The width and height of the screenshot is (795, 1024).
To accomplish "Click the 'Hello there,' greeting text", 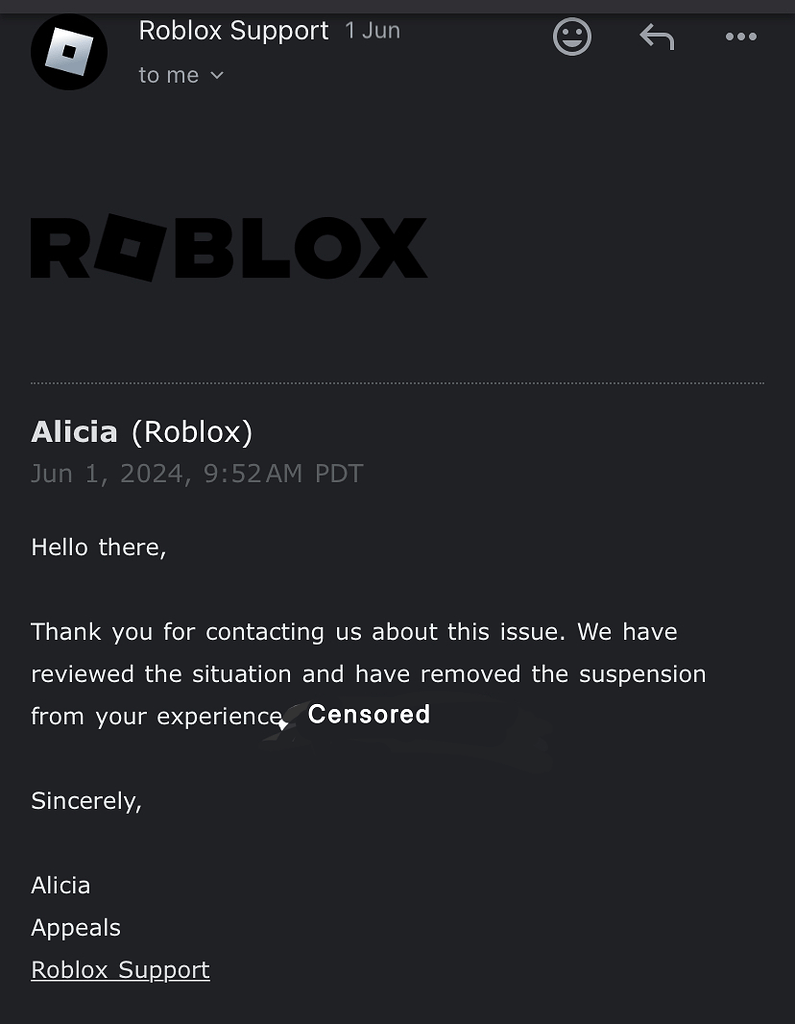I will coord(99,547).
